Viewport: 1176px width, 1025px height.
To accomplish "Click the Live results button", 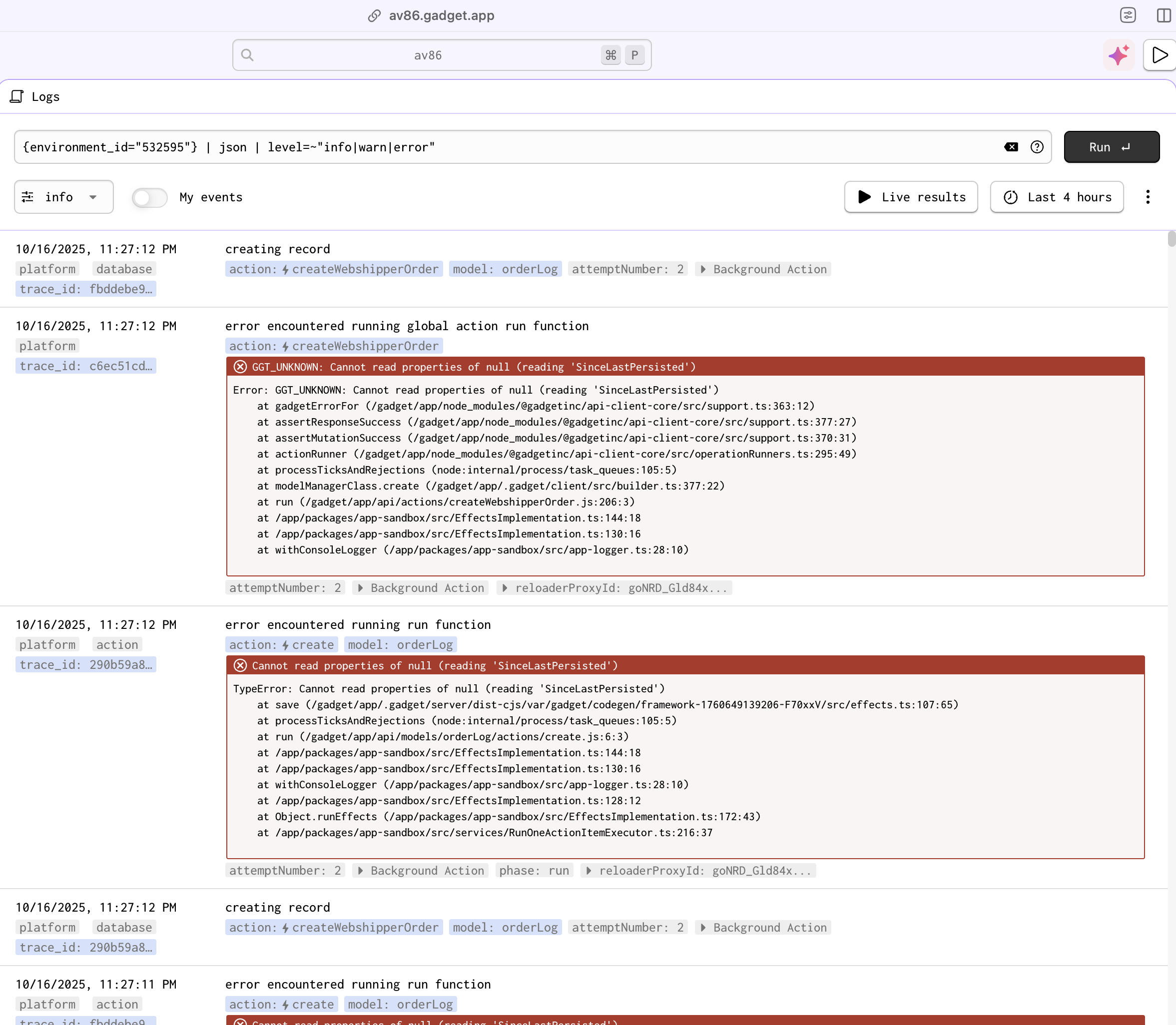I will [911, 197].
